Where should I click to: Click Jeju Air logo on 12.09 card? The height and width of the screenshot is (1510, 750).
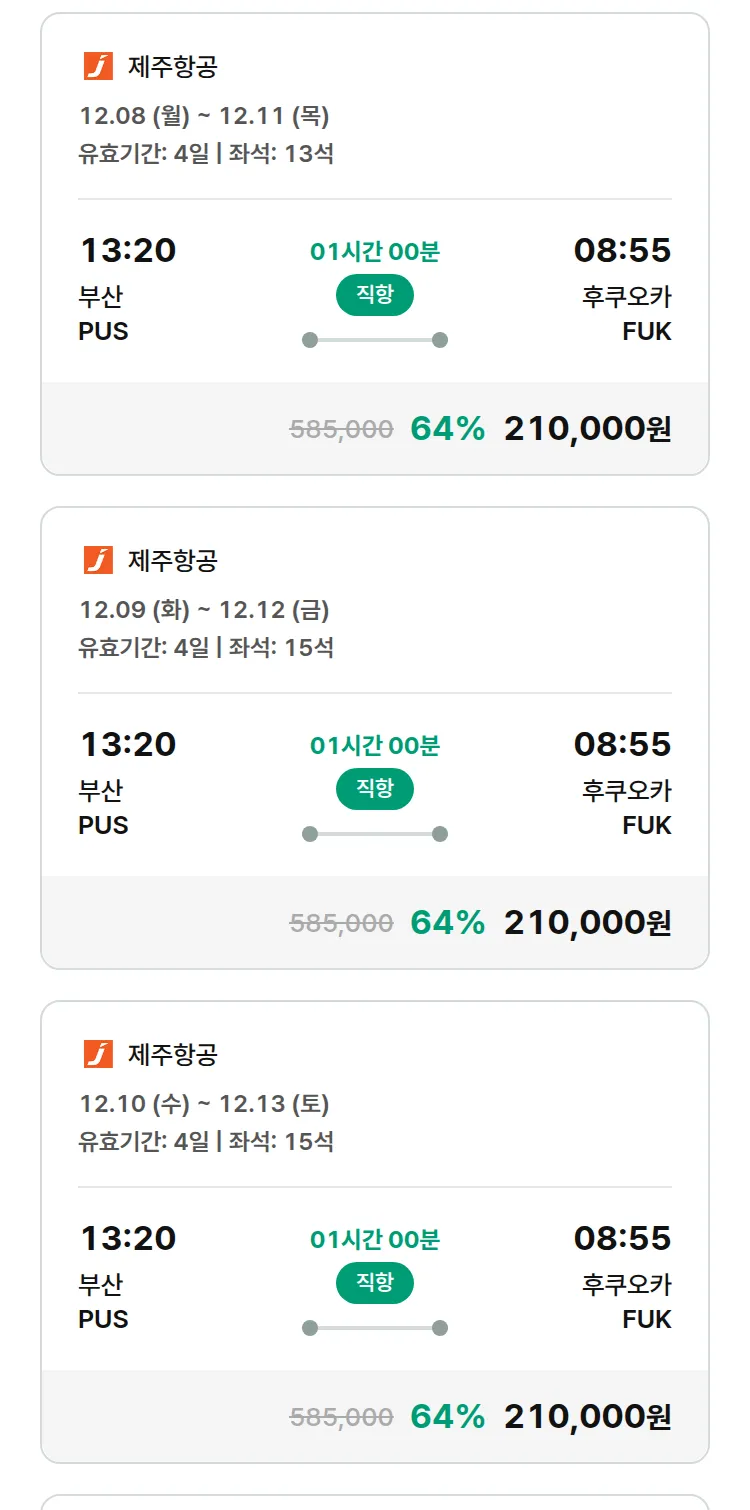pyautogui.click(x=98, y=560)
